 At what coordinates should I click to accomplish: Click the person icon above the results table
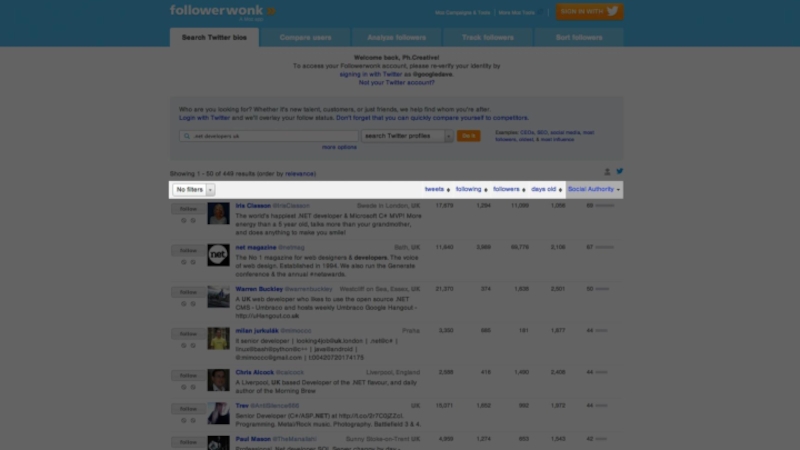point(607,172)
